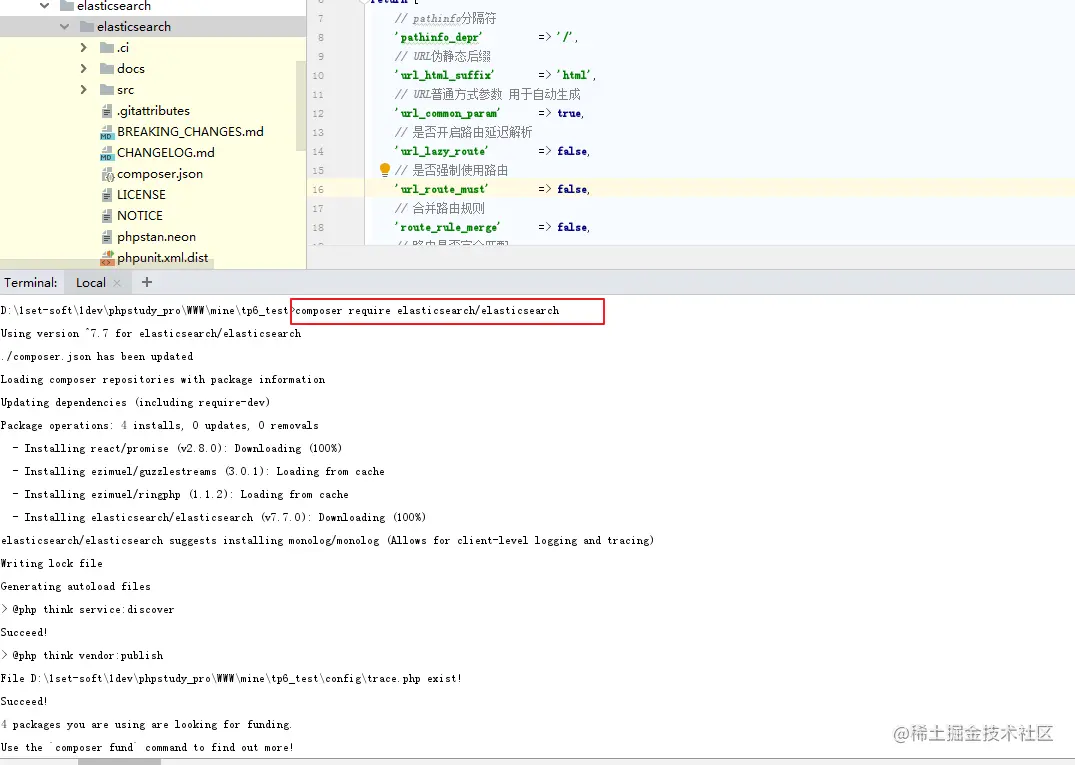This screenshot has height=765, width=1075.
Task: Click the trace.php exist! terminal line
Action: 231,679
